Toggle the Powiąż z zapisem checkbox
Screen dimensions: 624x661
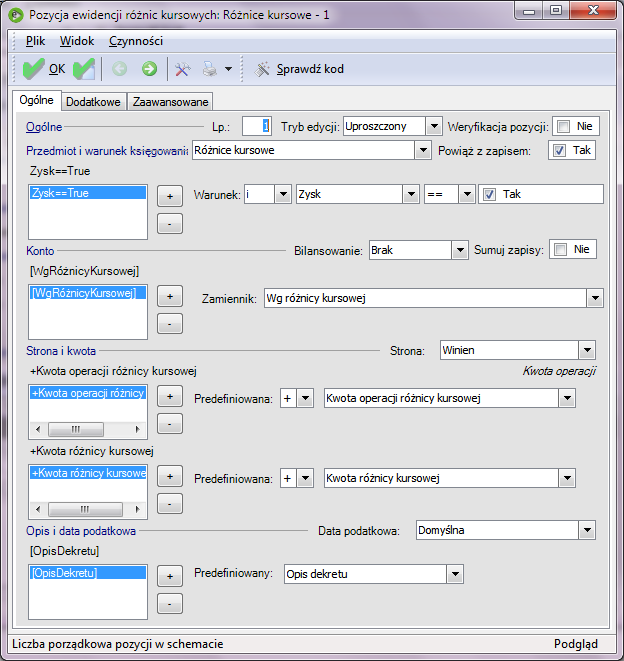click(559, 150)
